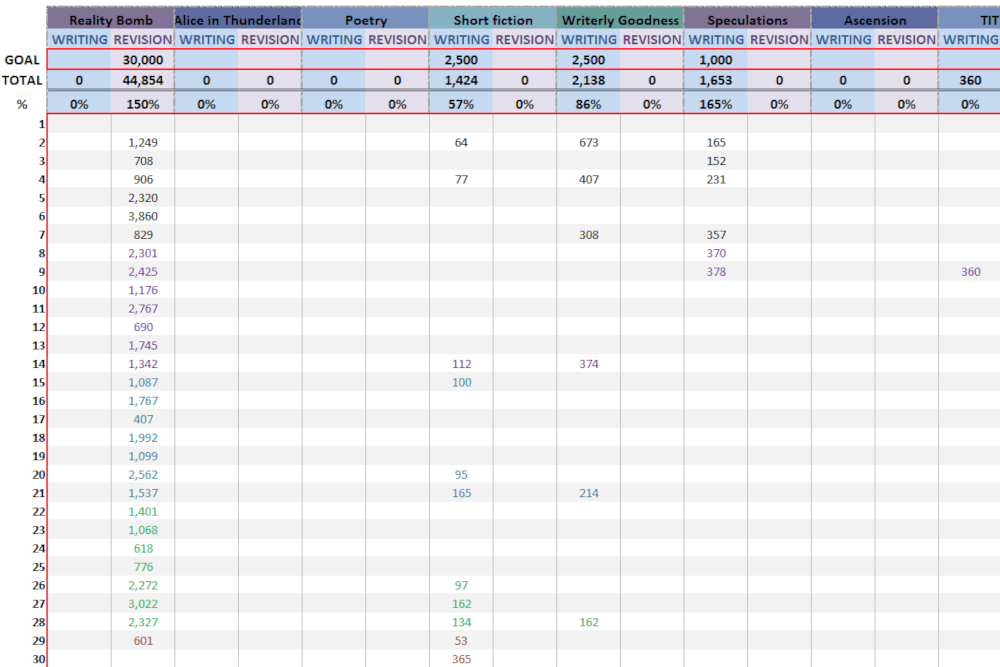Select the Poetry column group header

[365, 20]
